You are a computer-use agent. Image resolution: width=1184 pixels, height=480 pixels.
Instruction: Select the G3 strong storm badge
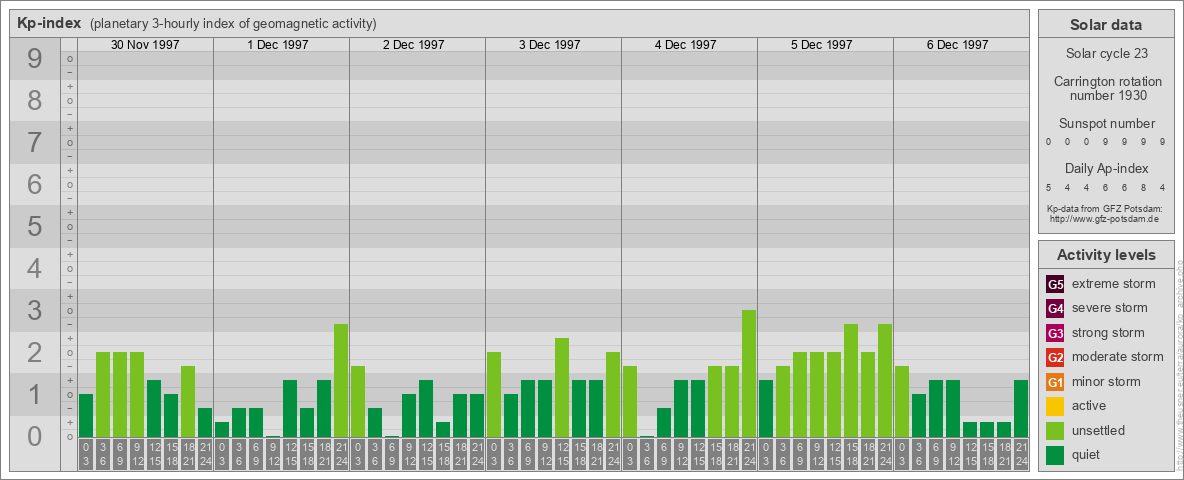[x=1055, y=333]
